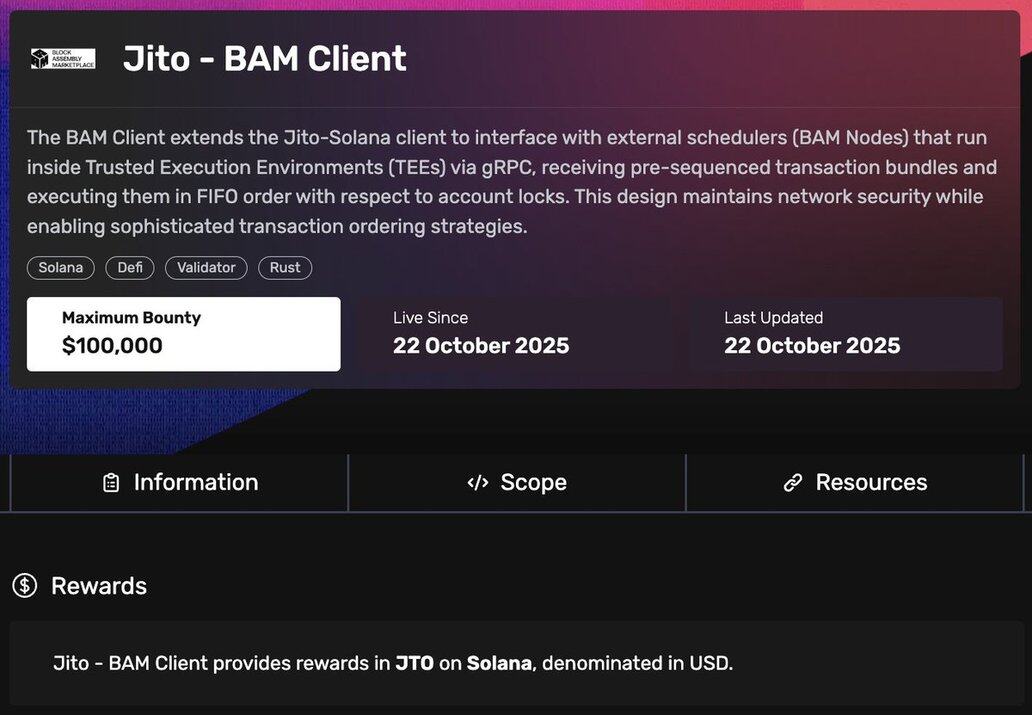Select the Resources tab
1032x715 pixels.
click(855, 483)
